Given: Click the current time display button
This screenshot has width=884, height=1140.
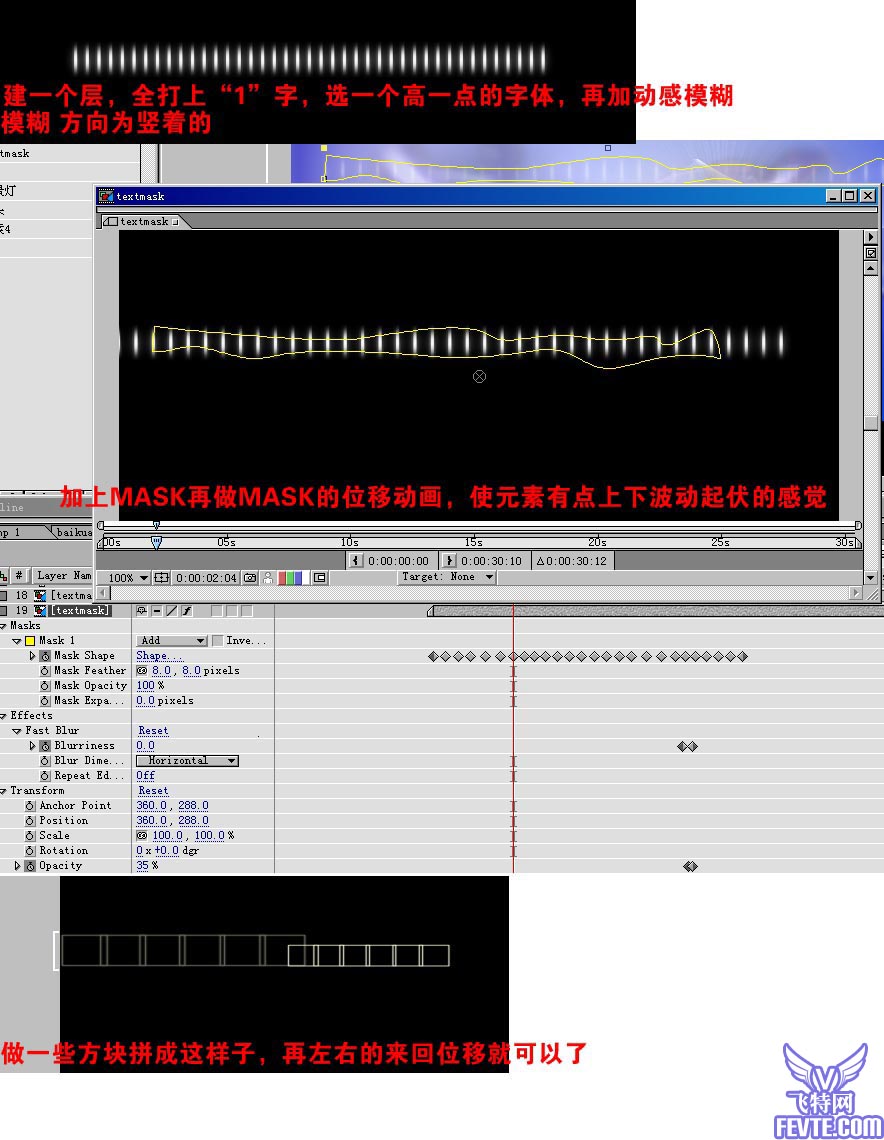Looking at the screenshot, I should click(205, 578).
